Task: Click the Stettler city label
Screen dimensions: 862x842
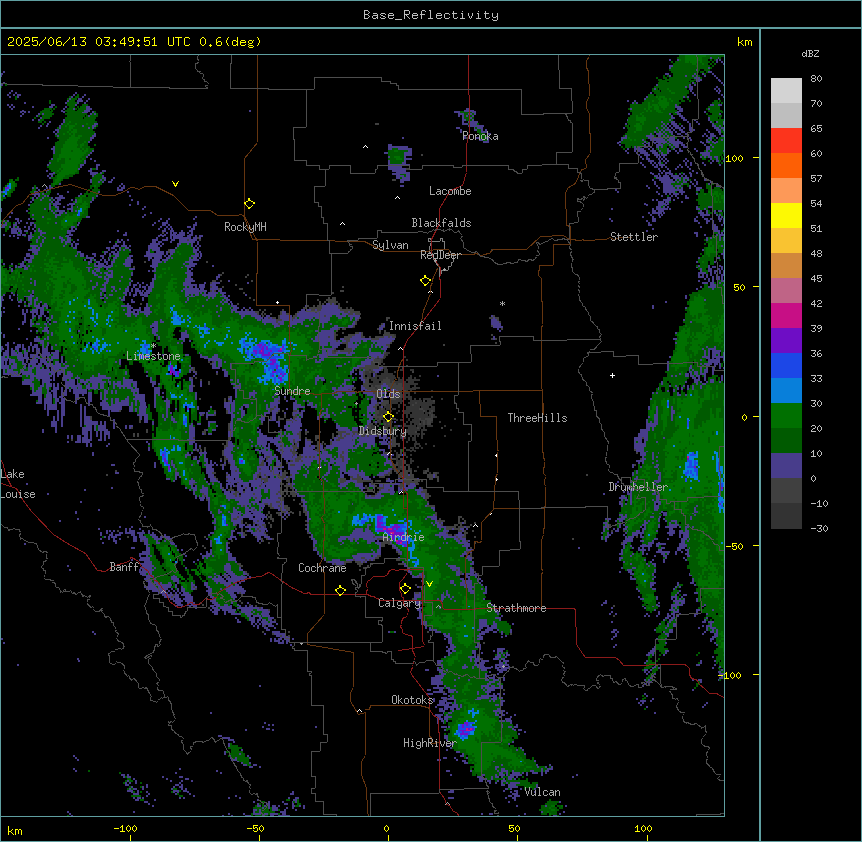Action: point(633,237)
